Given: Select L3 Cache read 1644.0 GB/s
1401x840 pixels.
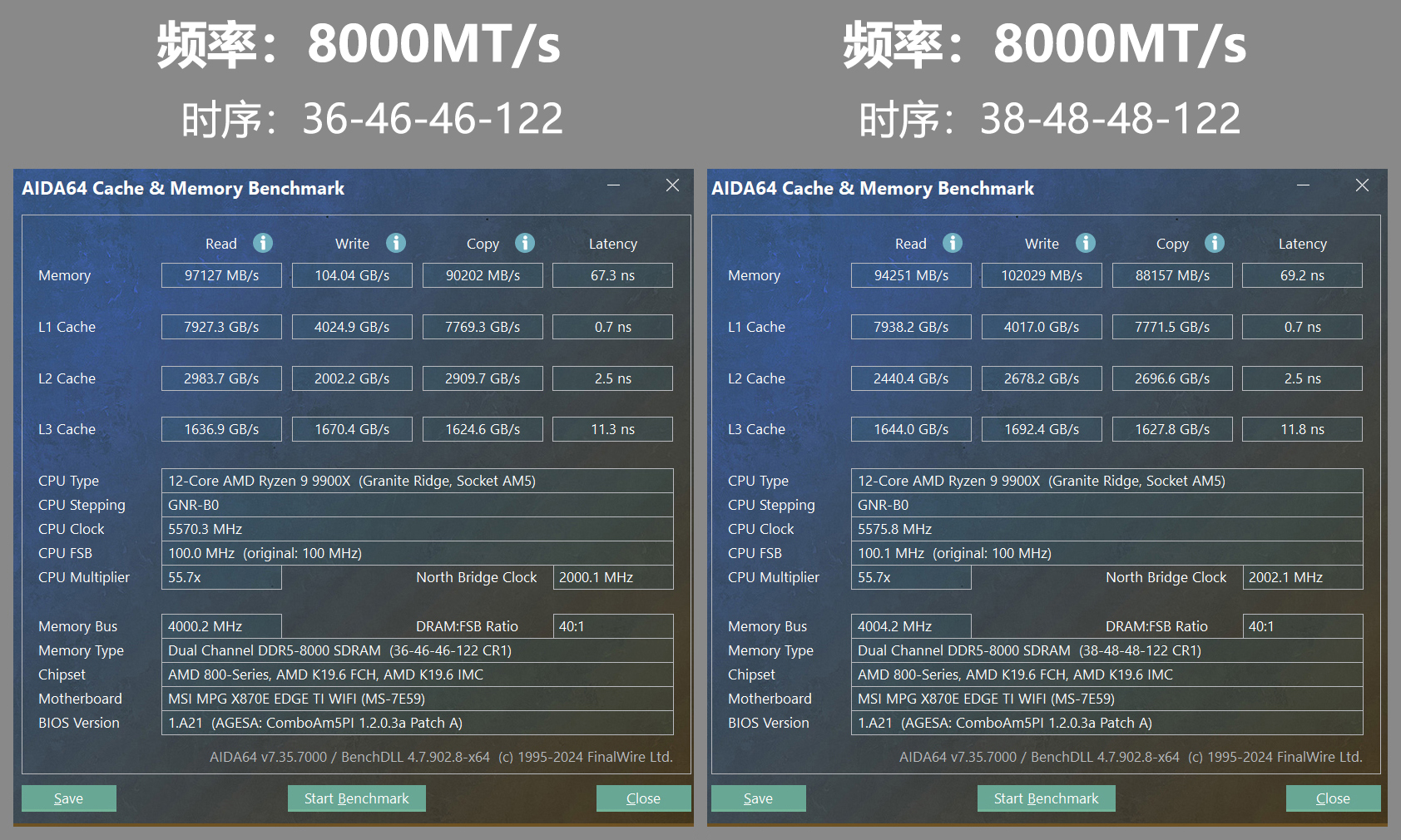Looking at the screenshot, I should point(911,429).
